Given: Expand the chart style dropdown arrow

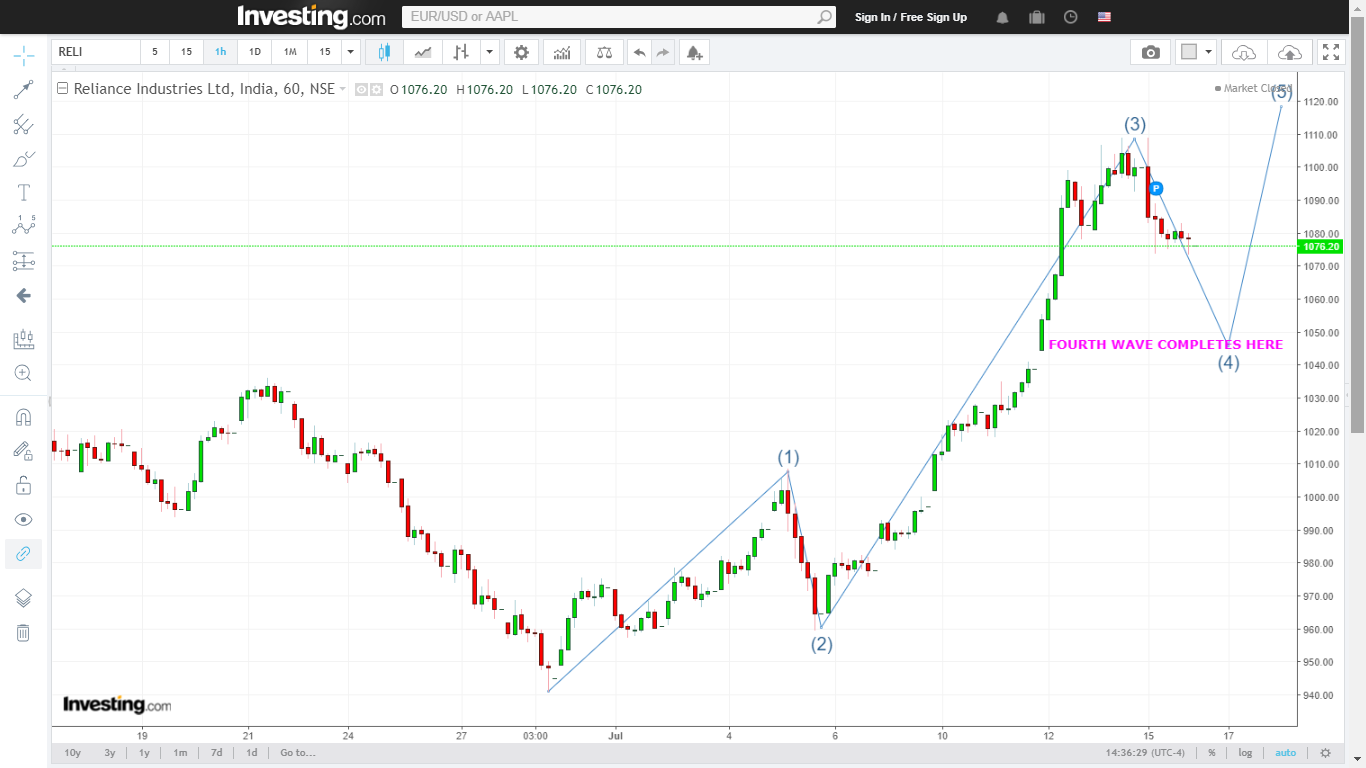Looking at the screenshot, I should click(489, 52).
